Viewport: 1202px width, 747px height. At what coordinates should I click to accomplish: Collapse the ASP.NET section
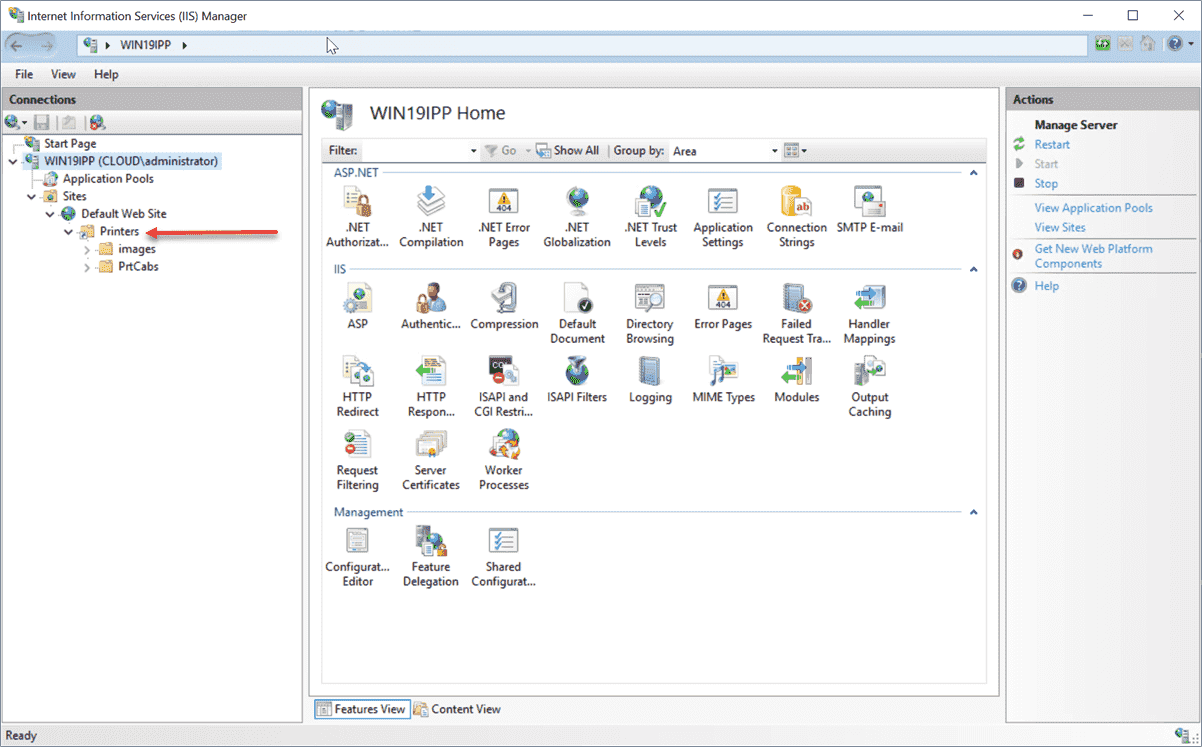[972, 171]
